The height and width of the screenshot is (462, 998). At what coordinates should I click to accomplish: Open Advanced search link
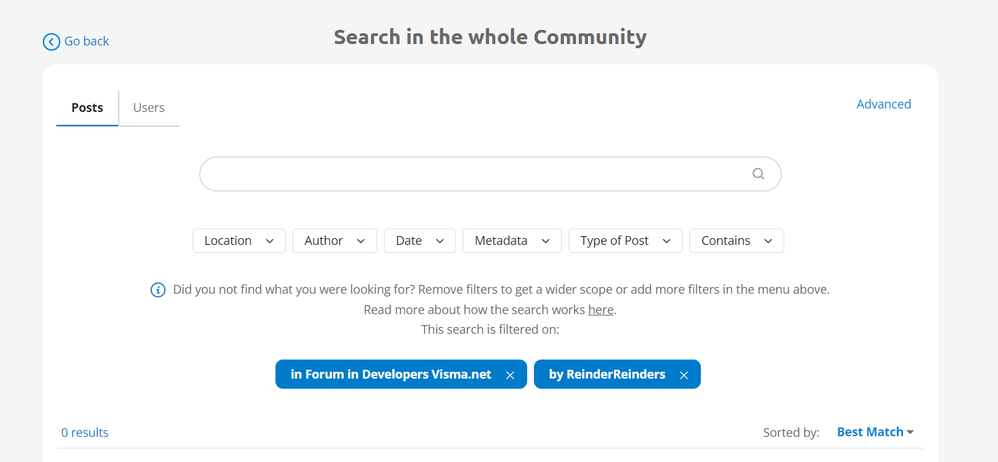883,104
